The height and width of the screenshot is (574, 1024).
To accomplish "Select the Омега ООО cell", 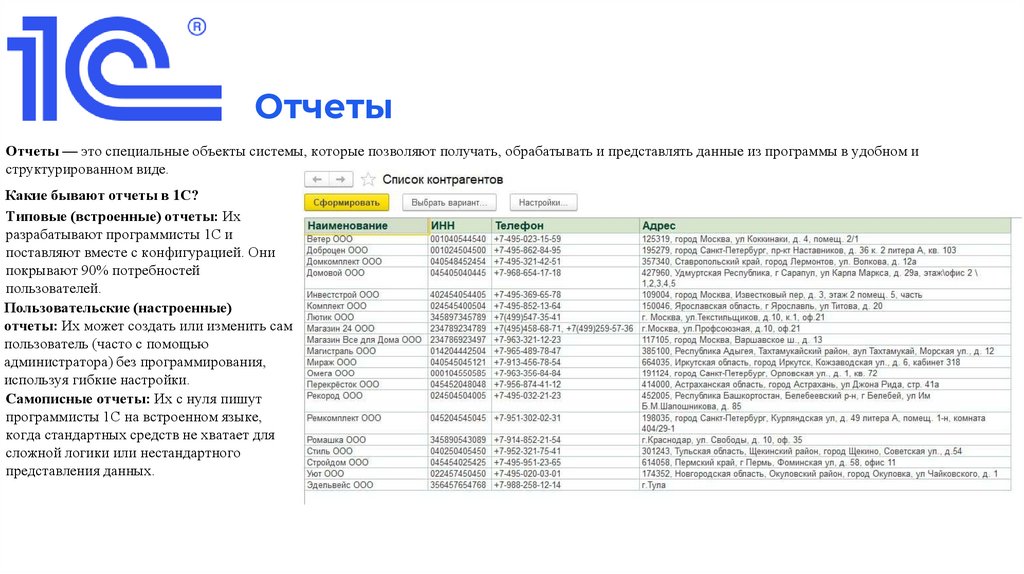I will [366, 373].
